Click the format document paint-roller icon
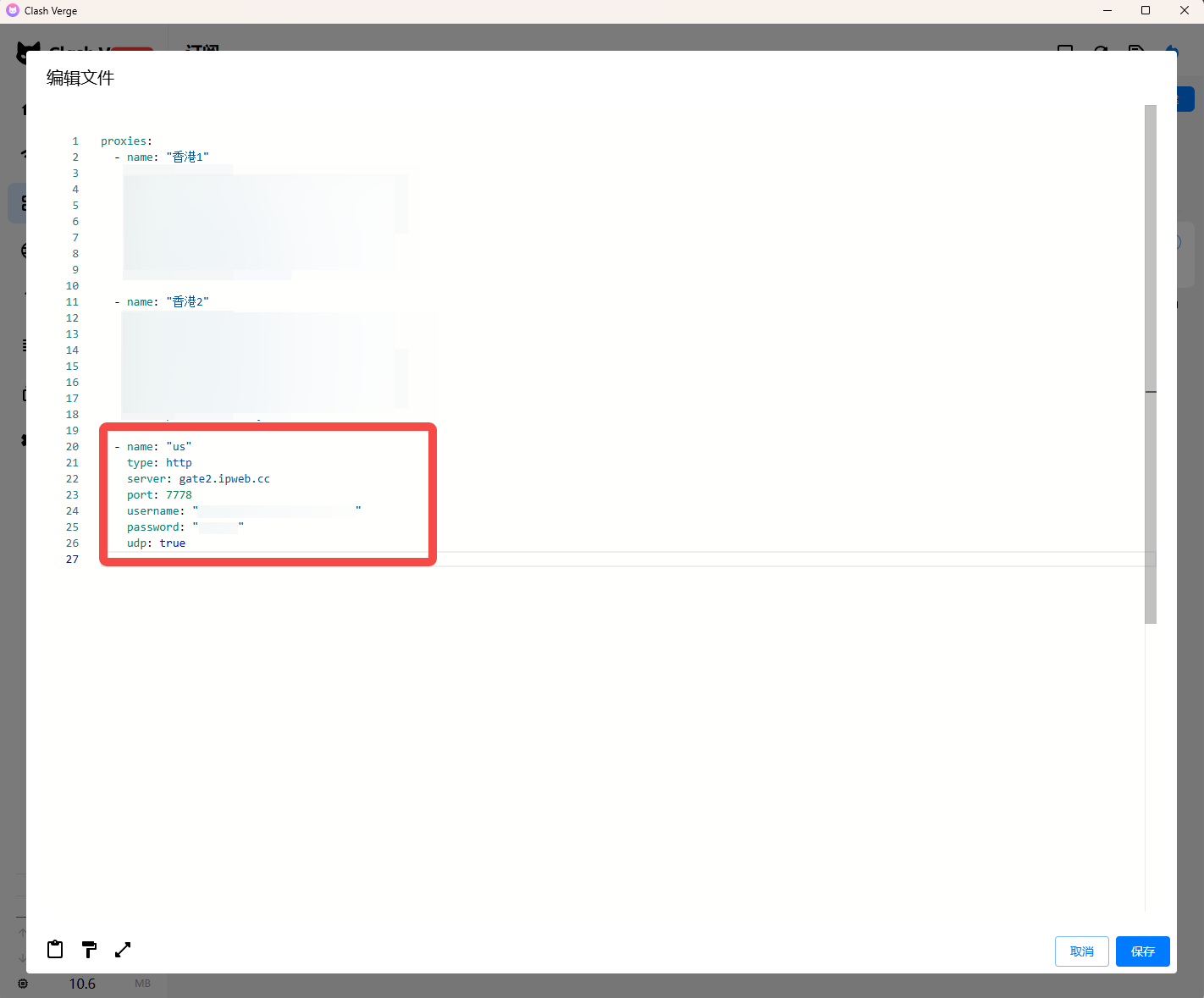This screenshot has width=1204, height=998. [89, 950]
